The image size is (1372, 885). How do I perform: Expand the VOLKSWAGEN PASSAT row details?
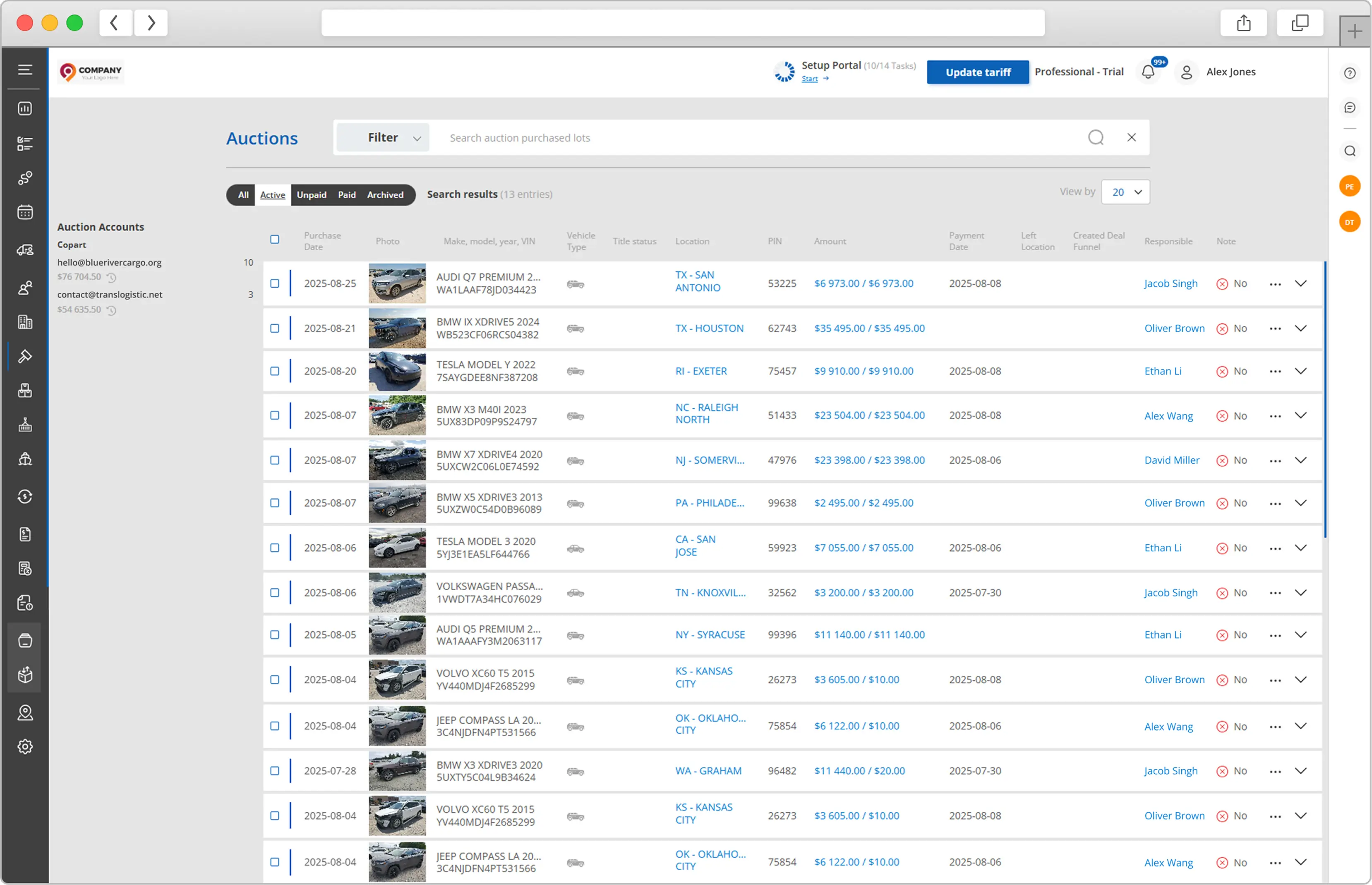[x=1300, y=593]
